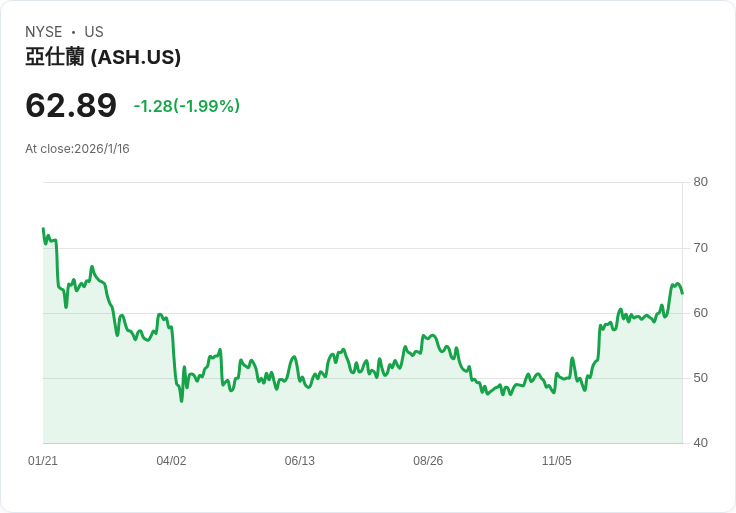Click the NYSE exchange label

point(44,32)
